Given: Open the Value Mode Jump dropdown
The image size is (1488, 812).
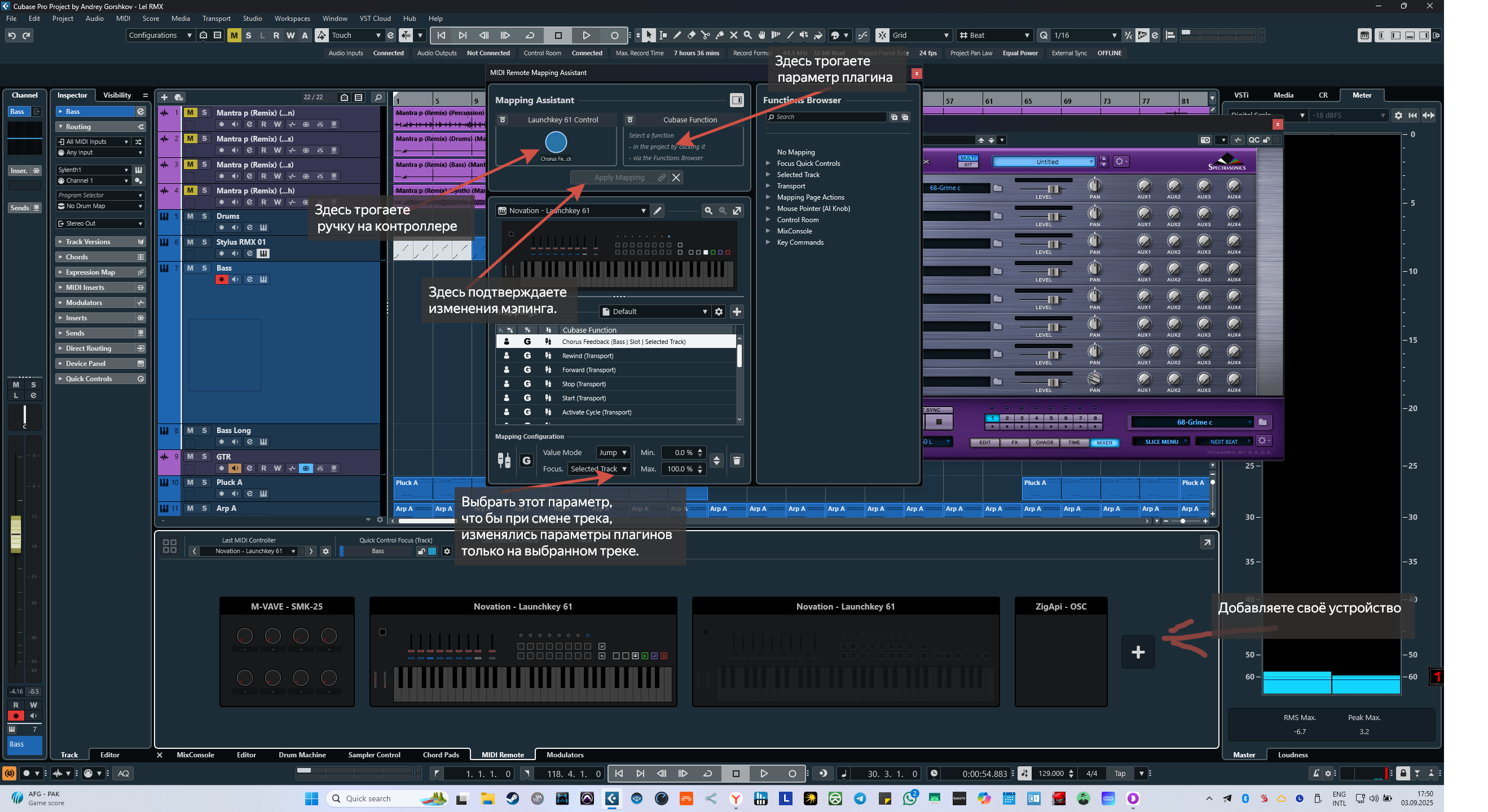Looking at the screenshot, I should [x=613, y=452].
